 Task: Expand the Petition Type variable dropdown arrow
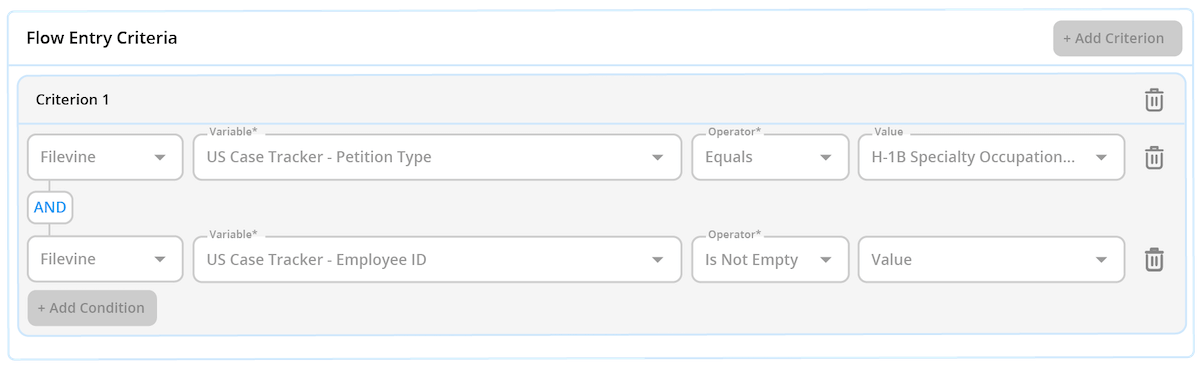tap(658, 158)
